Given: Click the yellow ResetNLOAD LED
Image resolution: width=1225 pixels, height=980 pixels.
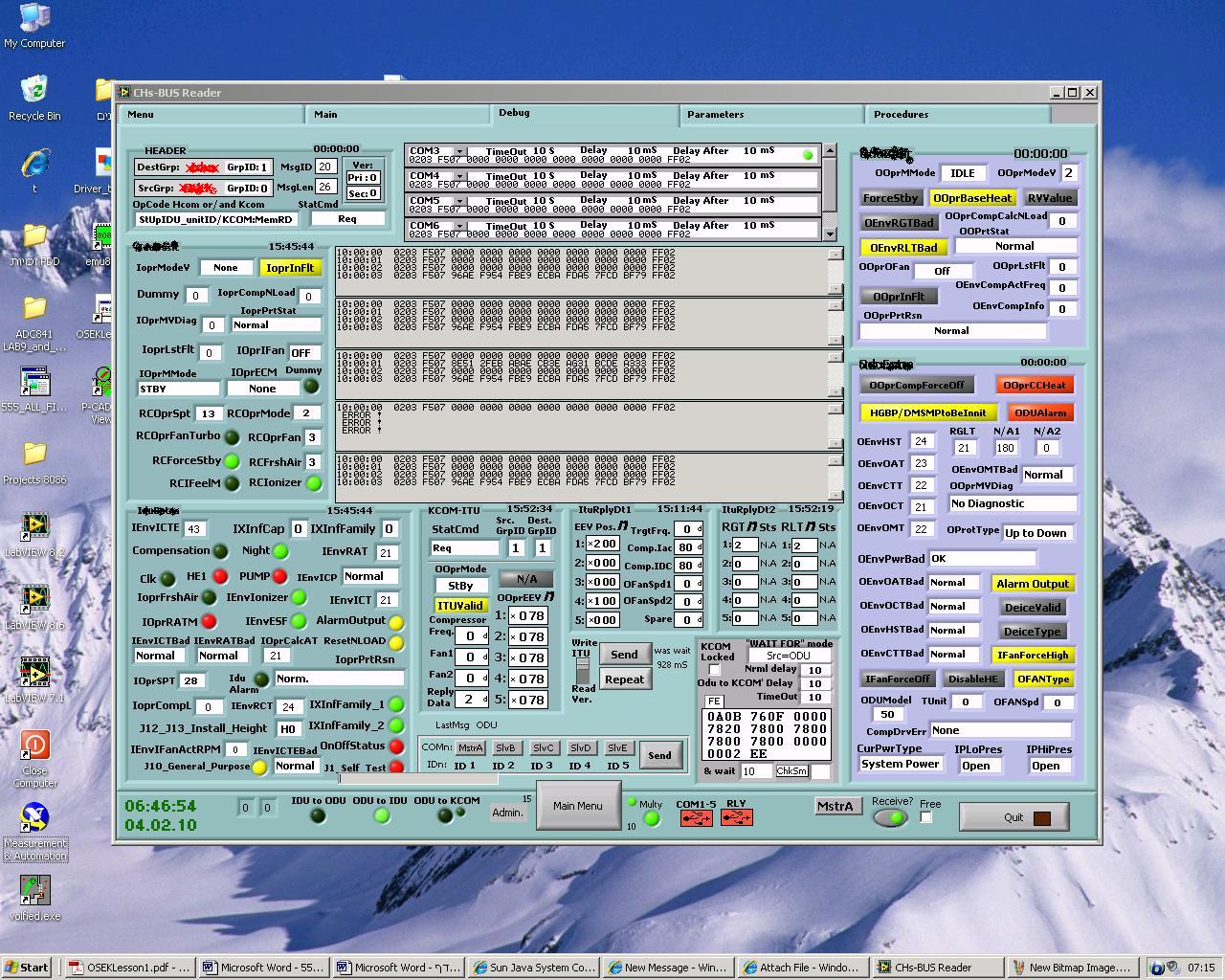Looking at the screenshot, I should [396, 643].
